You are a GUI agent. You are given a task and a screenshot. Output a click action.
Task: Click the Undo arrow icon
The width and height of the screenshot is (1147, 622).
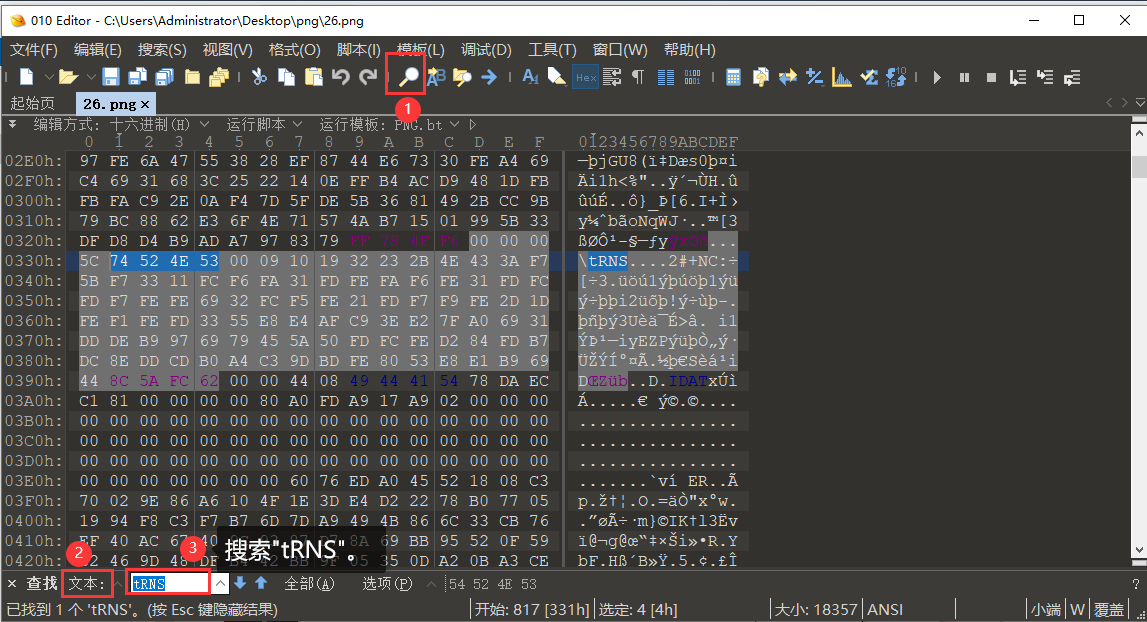341,77
